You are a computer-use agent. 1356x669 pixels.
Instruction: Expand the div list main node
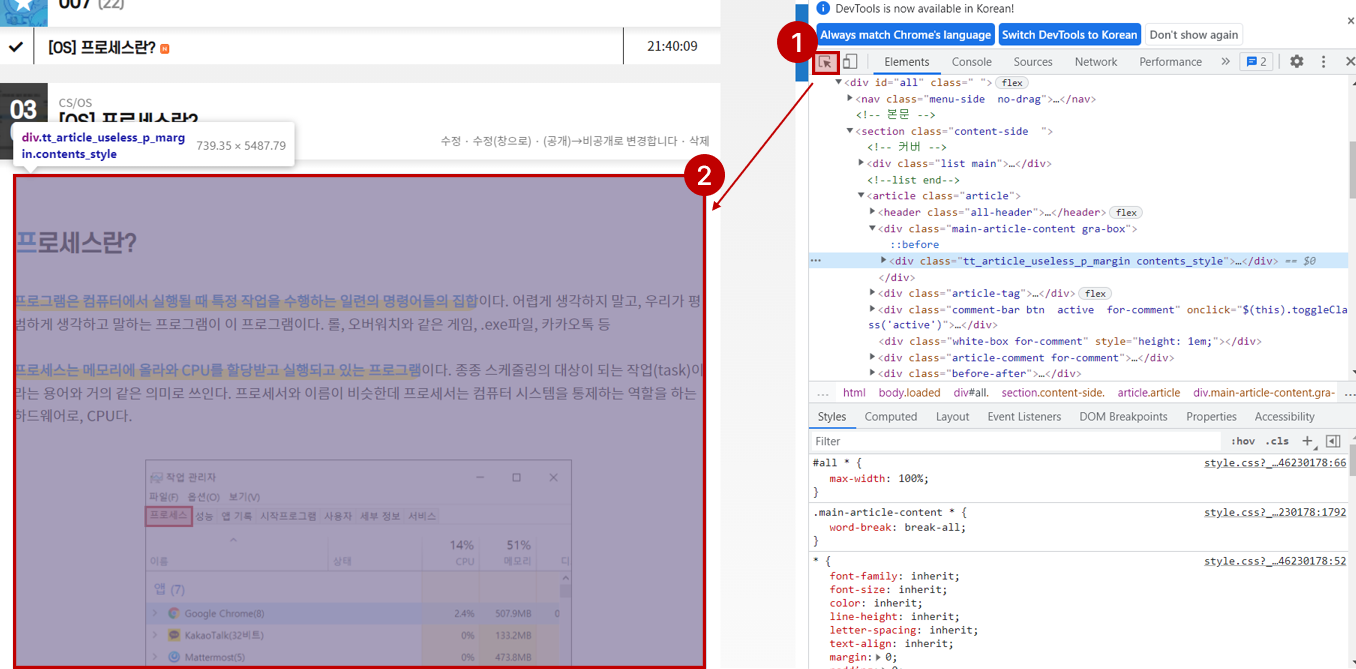[x=861, y=163]
